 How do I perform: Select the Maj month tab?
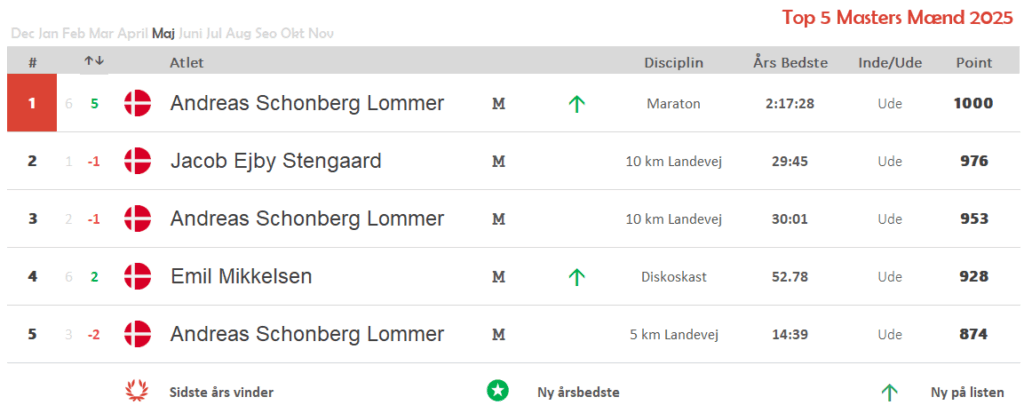pos(163,33)
